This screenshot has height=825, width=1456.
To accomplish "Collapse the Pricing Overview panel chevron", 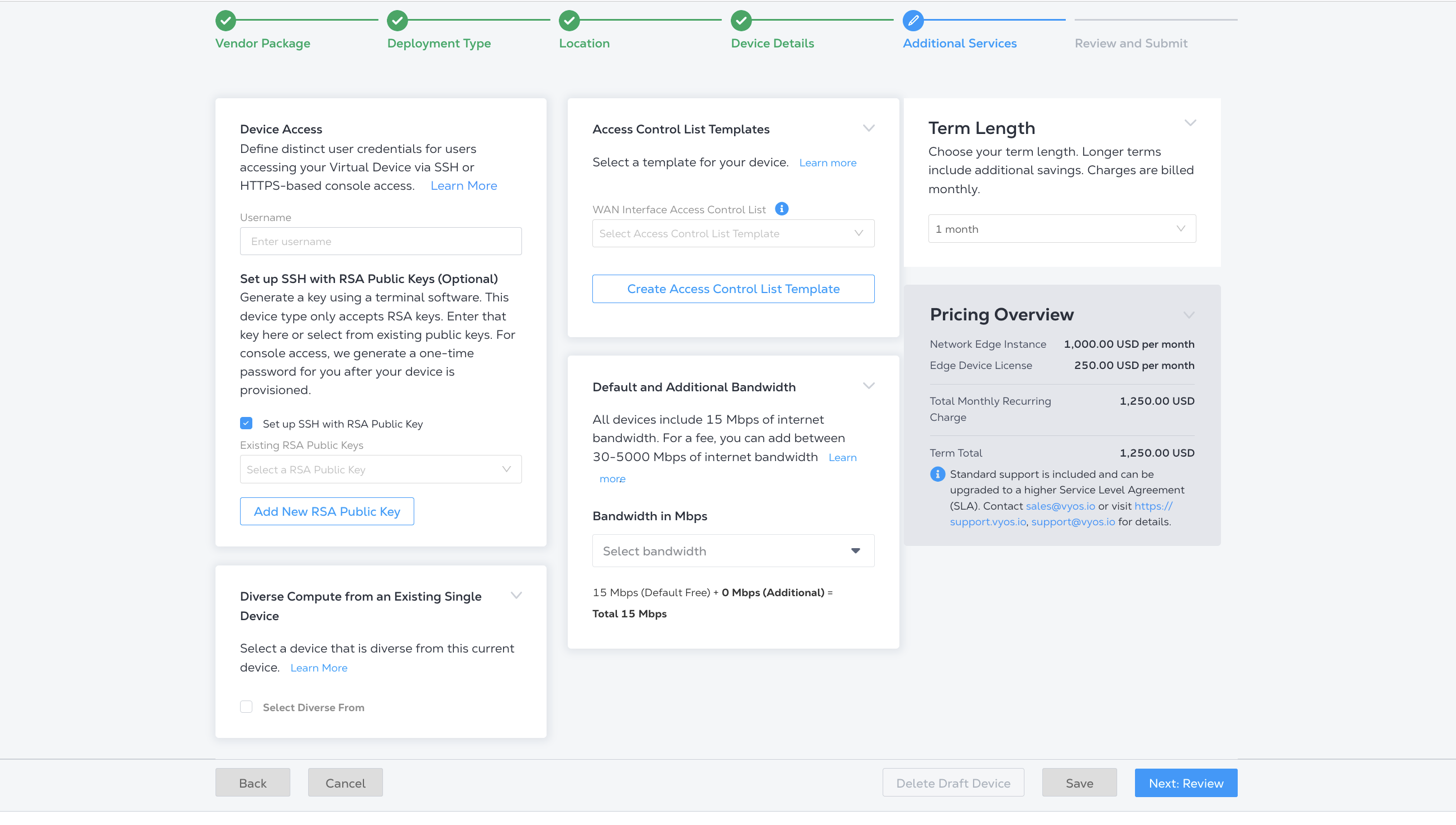I will click(1189, 315).
